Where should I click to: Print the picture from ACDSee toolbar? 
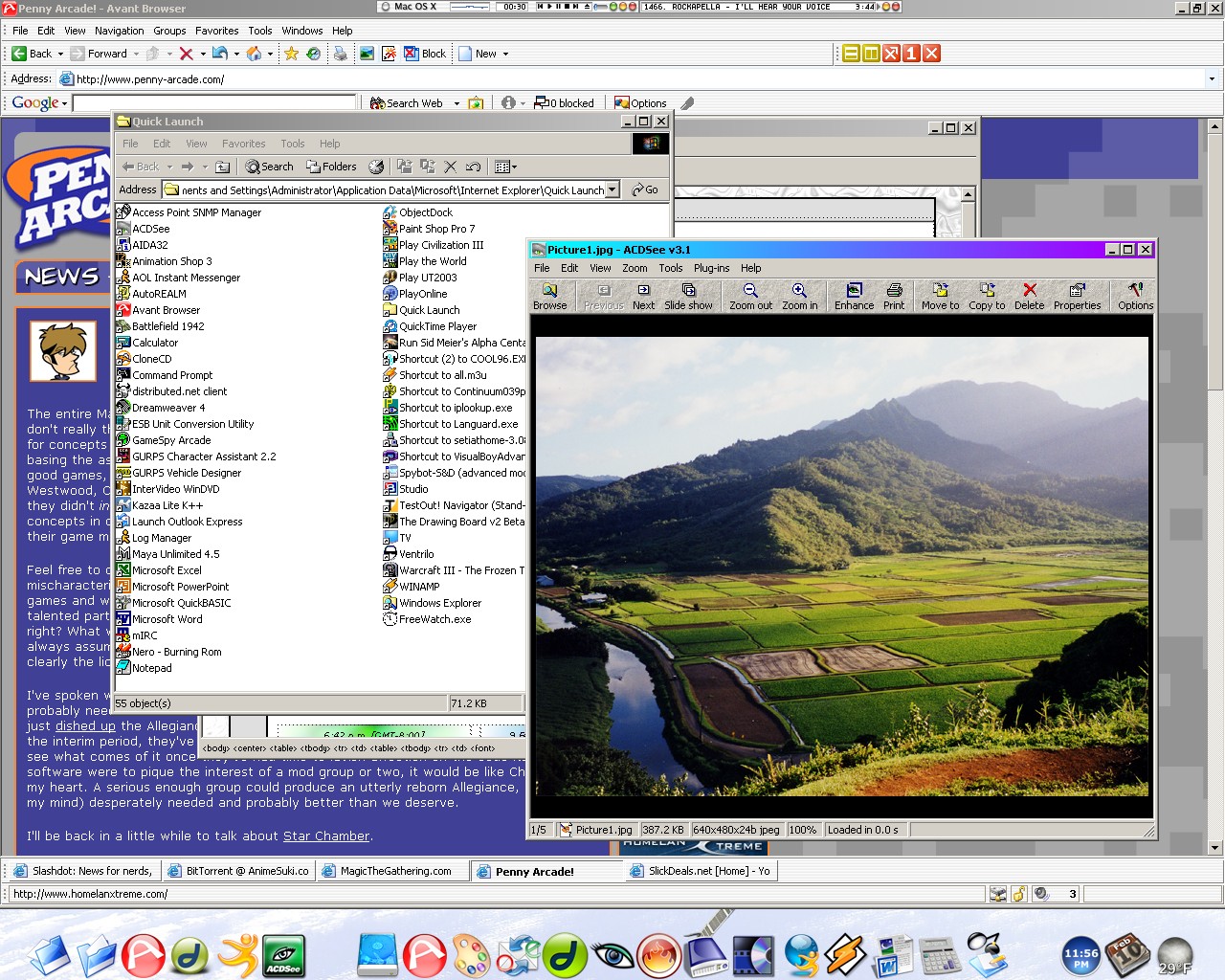click(x=894, y=297)
